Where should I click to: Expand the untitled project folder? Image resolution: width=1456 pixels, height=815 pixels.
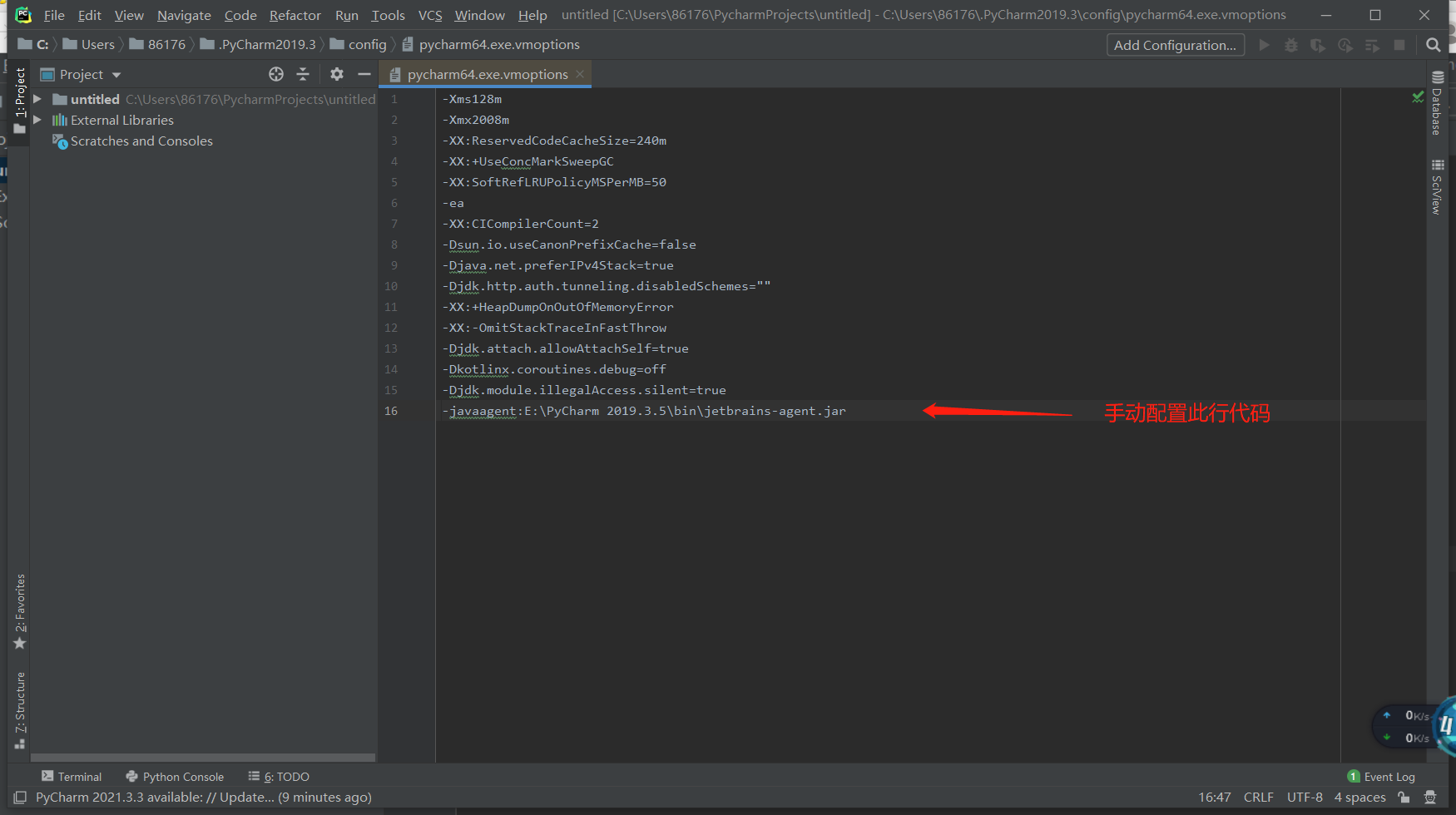(x=37, y=99)
